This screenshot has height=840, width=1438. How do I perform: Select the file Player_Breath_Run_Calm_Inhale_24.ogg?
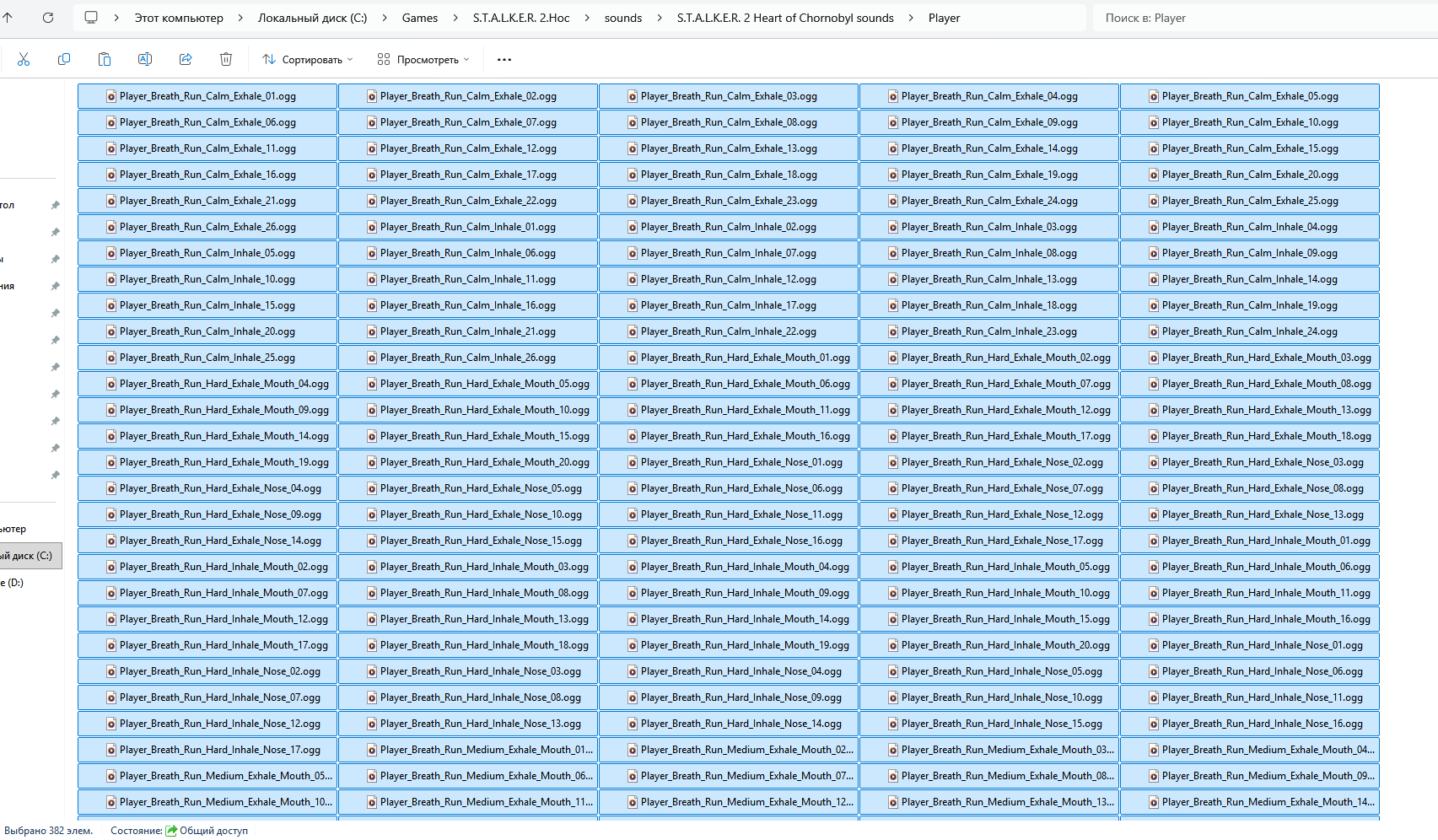(x=1250, y=331)
